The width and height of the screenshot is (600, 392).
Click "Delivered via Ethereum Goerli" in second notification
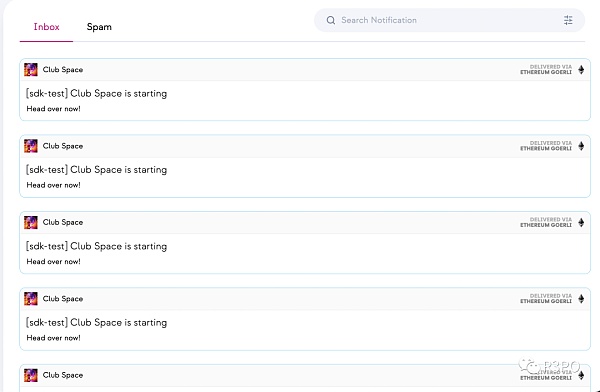tap(546, 146)
